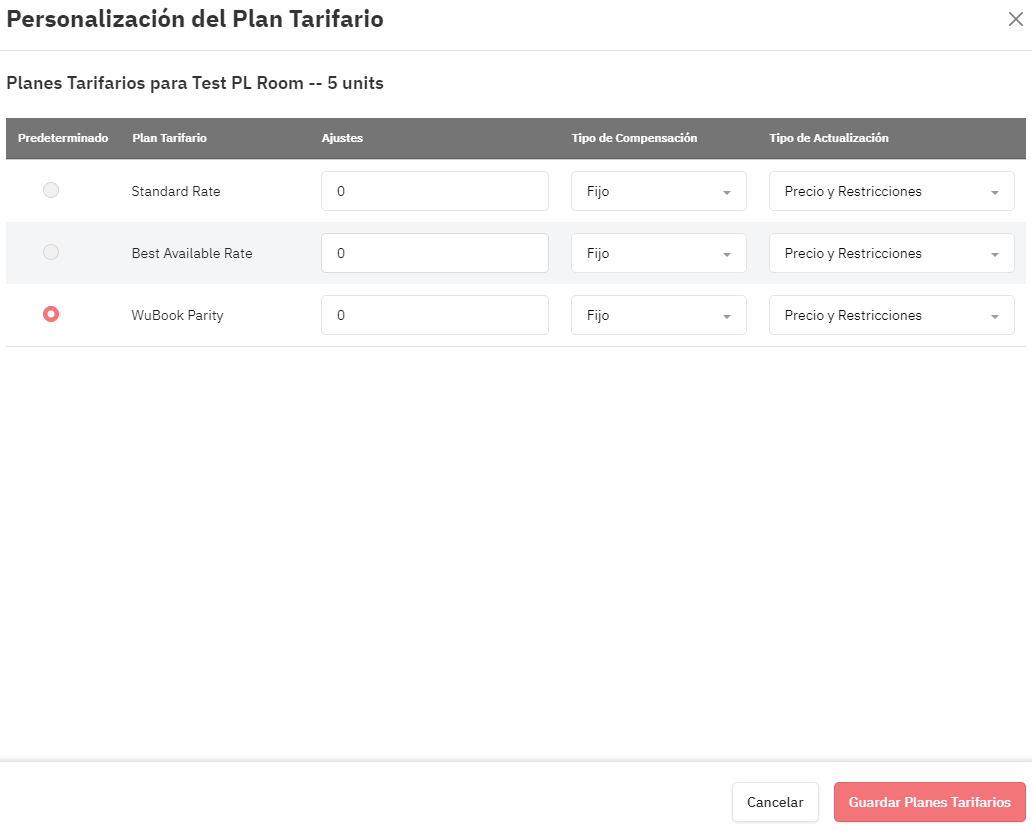Click the Ajustes column header

[342, 138]
